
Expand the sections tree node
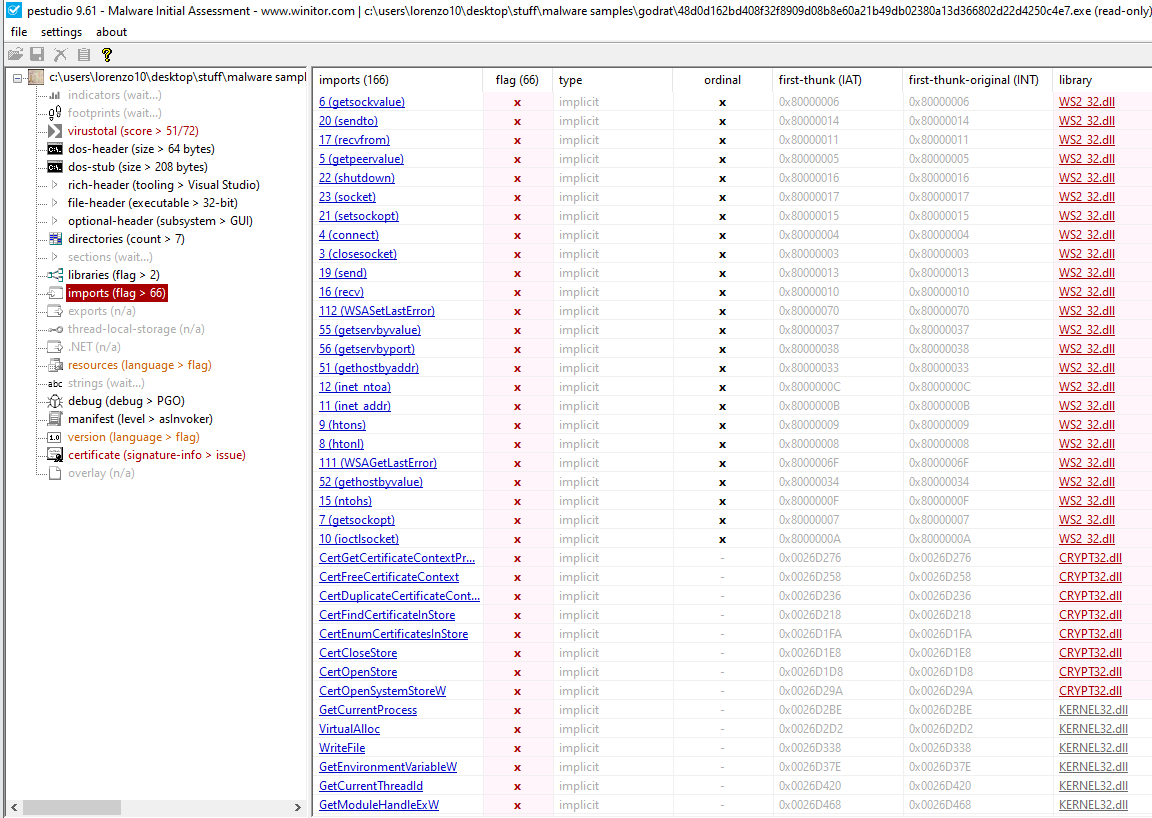coord(55,257)
